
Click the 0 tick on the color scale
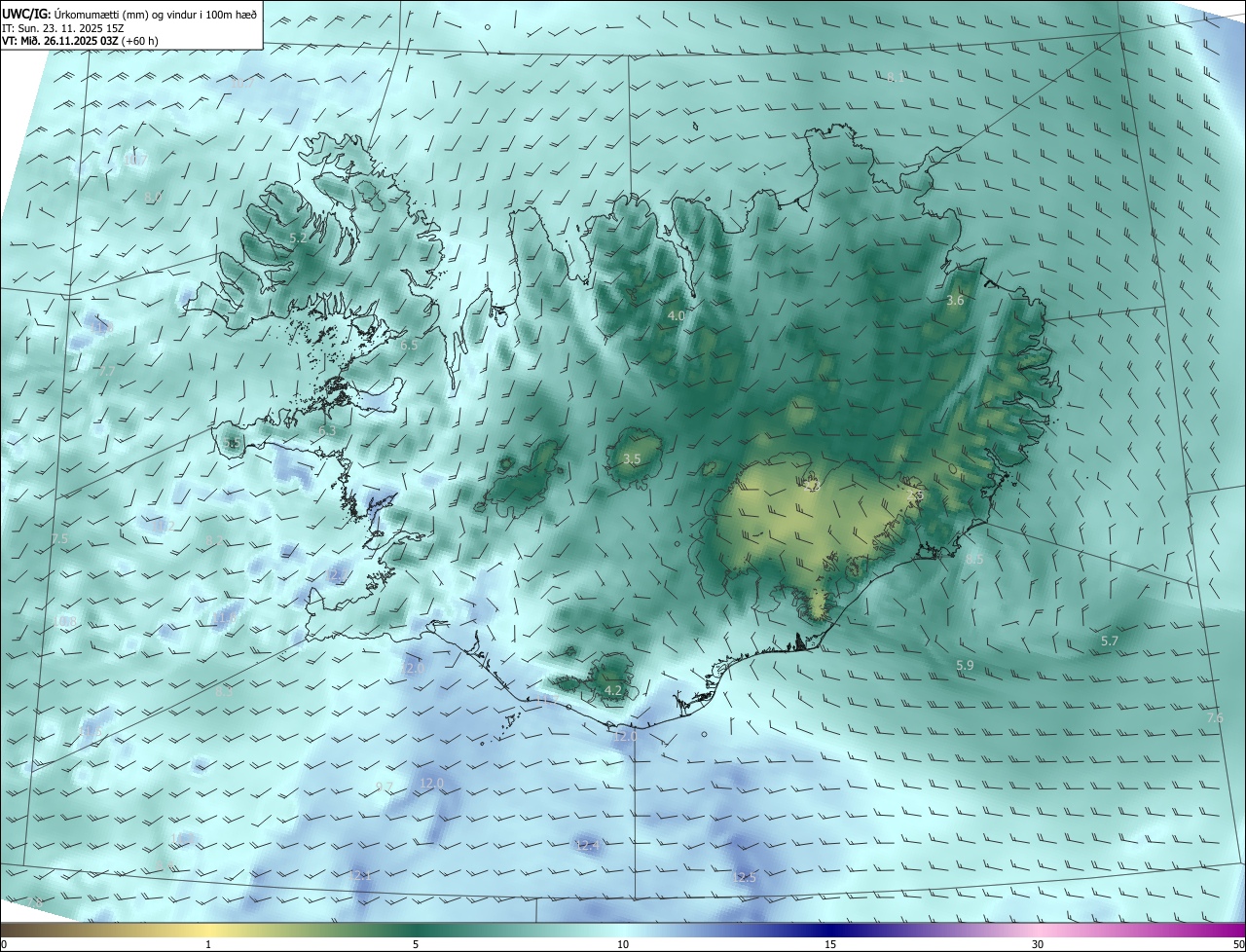[4, 944]
